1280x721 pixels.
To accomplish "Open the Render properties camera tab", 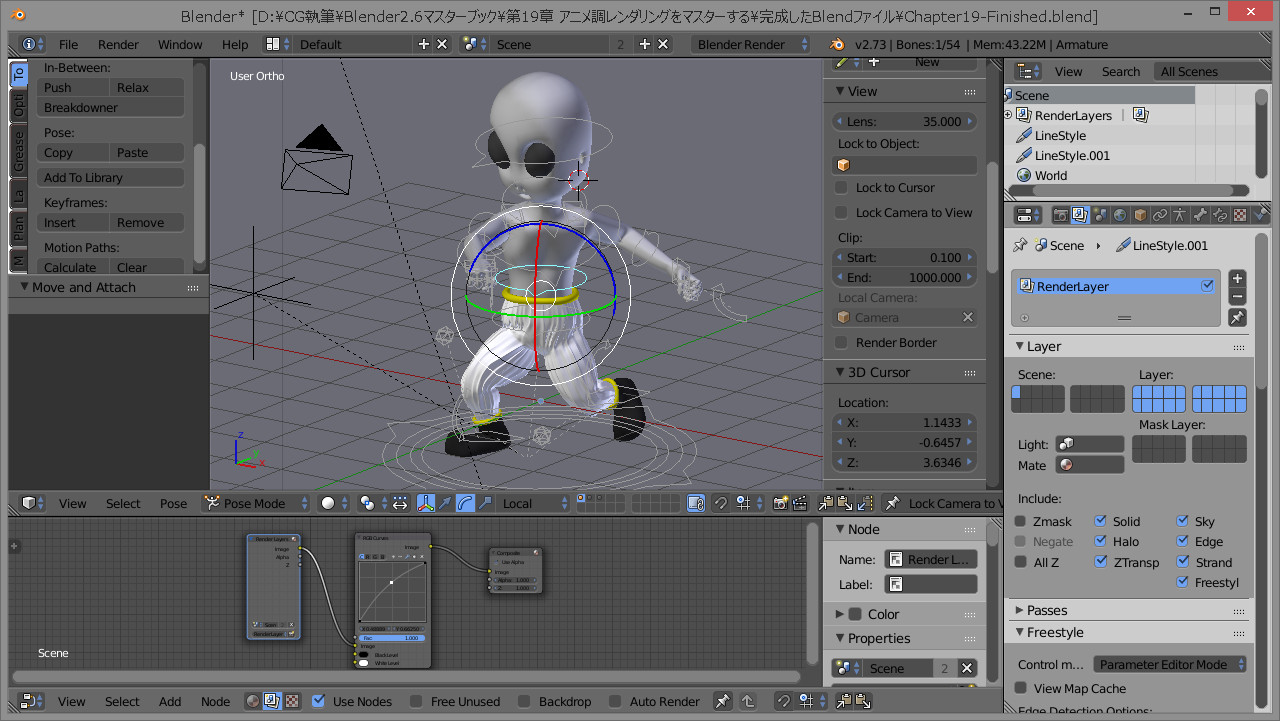I will pos(1060,215).
